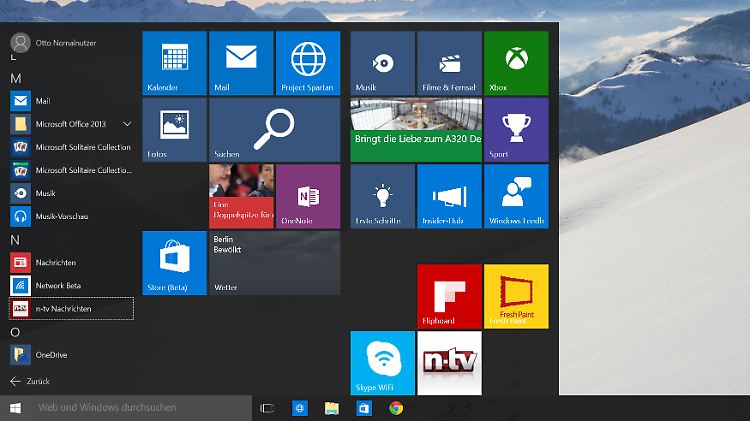Click the letter N group header
The width and height of the screenshot is (750, 421).
[x=15, y=240]
